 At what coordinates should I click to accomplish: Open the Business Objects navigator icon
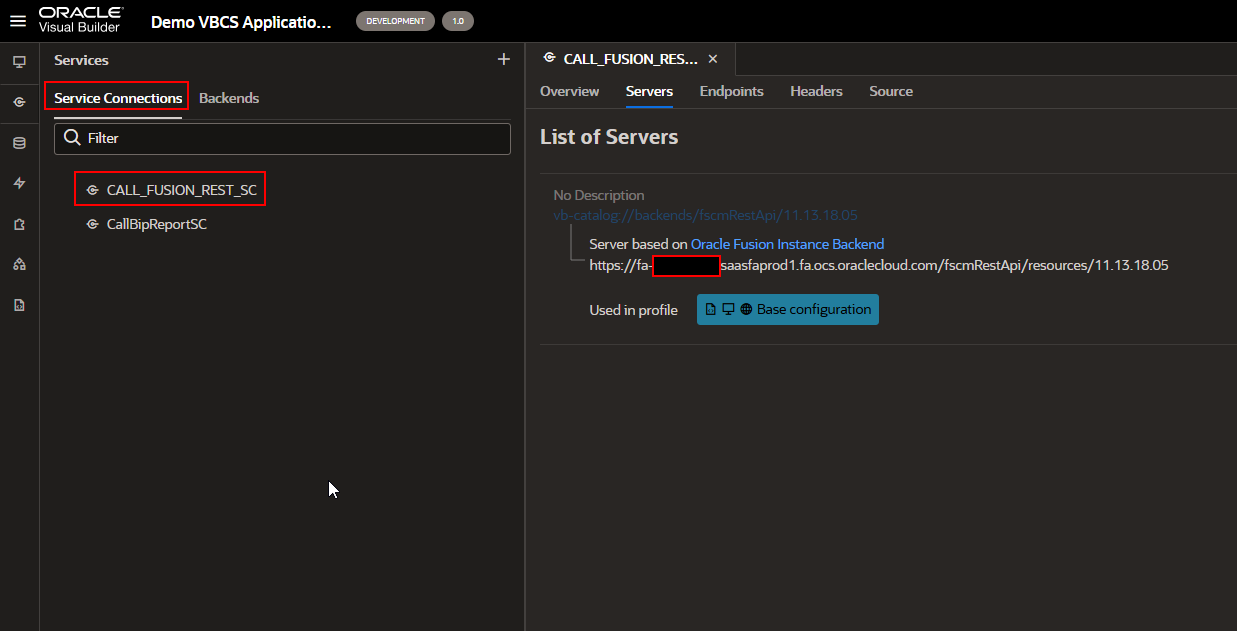click(19, 143)
